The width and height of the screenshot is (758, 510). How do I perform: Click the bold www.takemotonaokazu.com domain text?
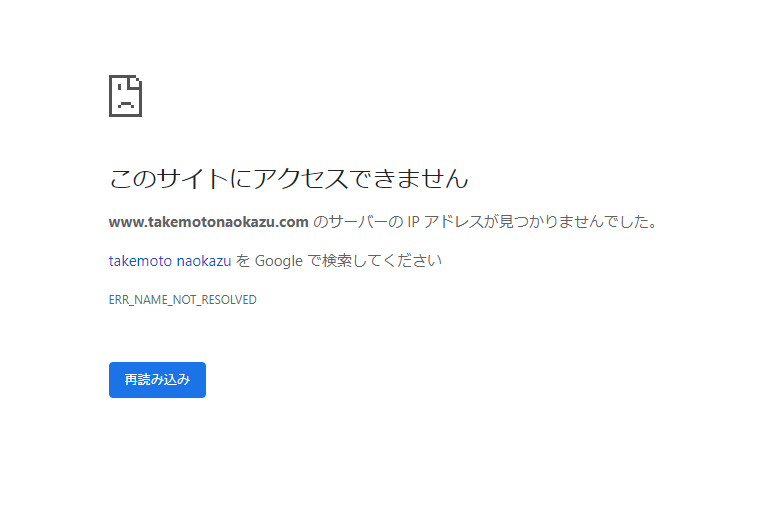(x=208, y=222)
